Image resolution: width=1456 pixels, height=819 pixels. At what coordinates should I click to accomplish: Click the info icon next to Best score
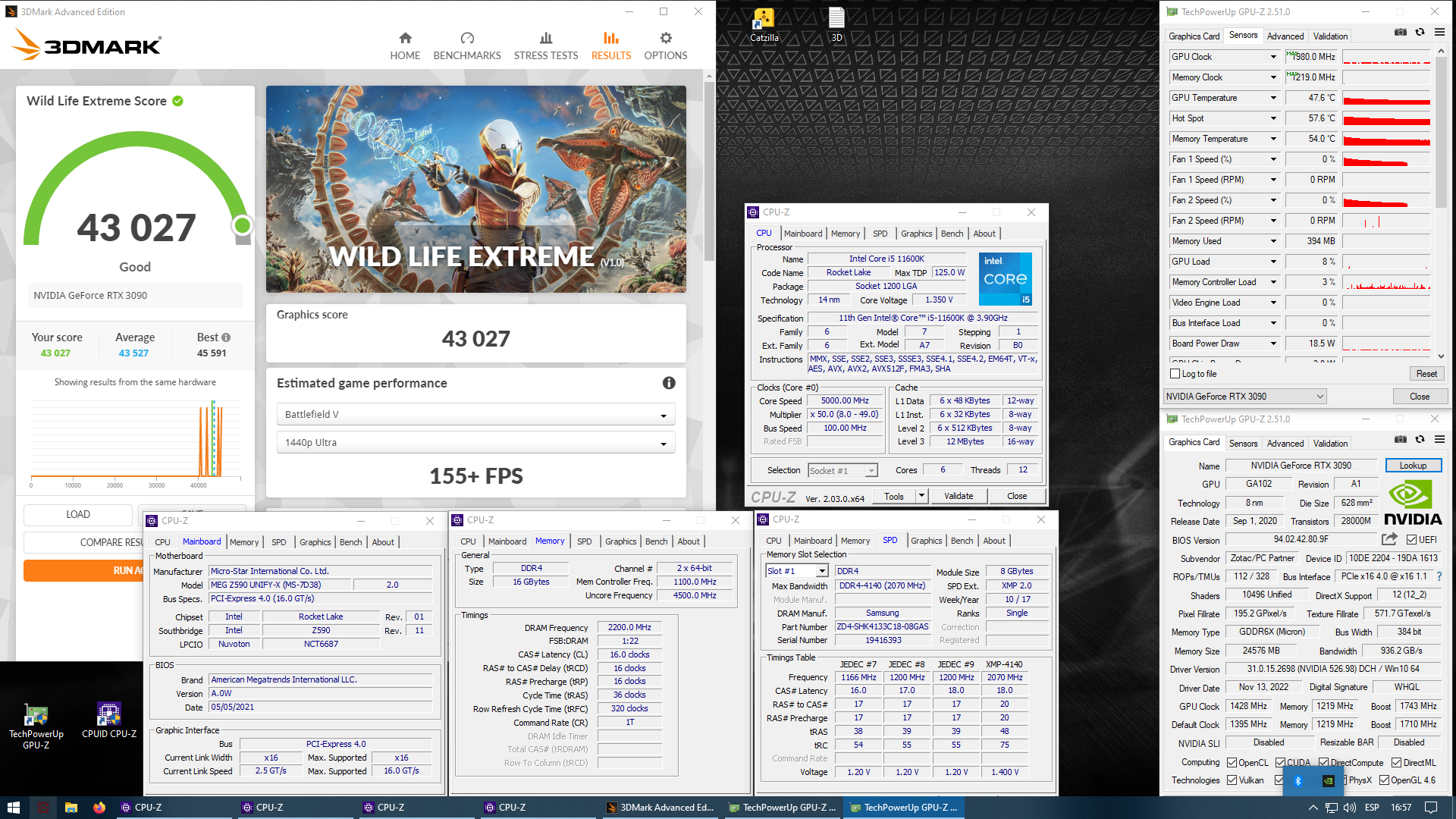pyautogui.click(x=226, y=337)
